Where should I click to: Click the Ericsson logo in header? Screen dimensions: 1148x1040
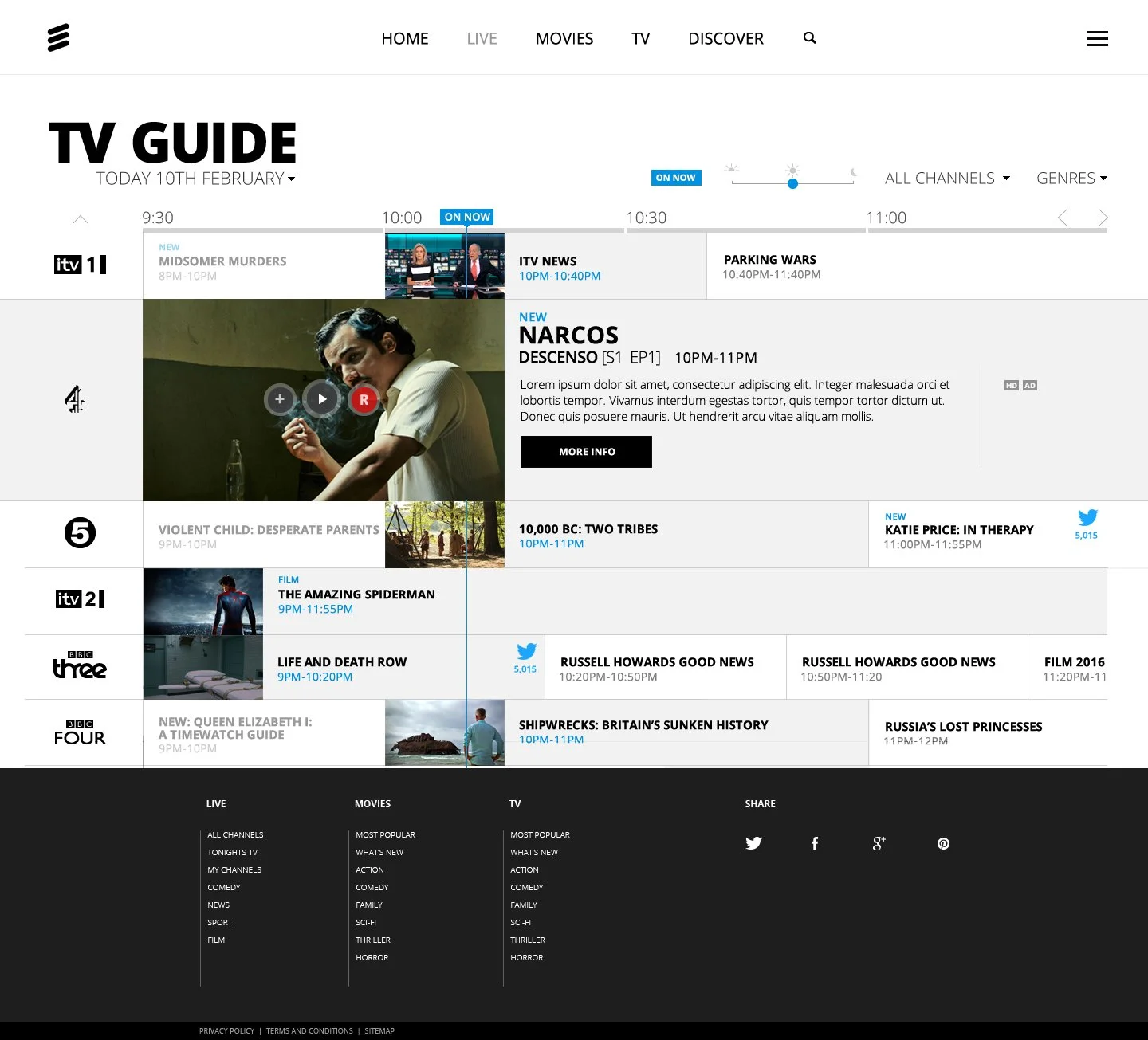(58, 37)
